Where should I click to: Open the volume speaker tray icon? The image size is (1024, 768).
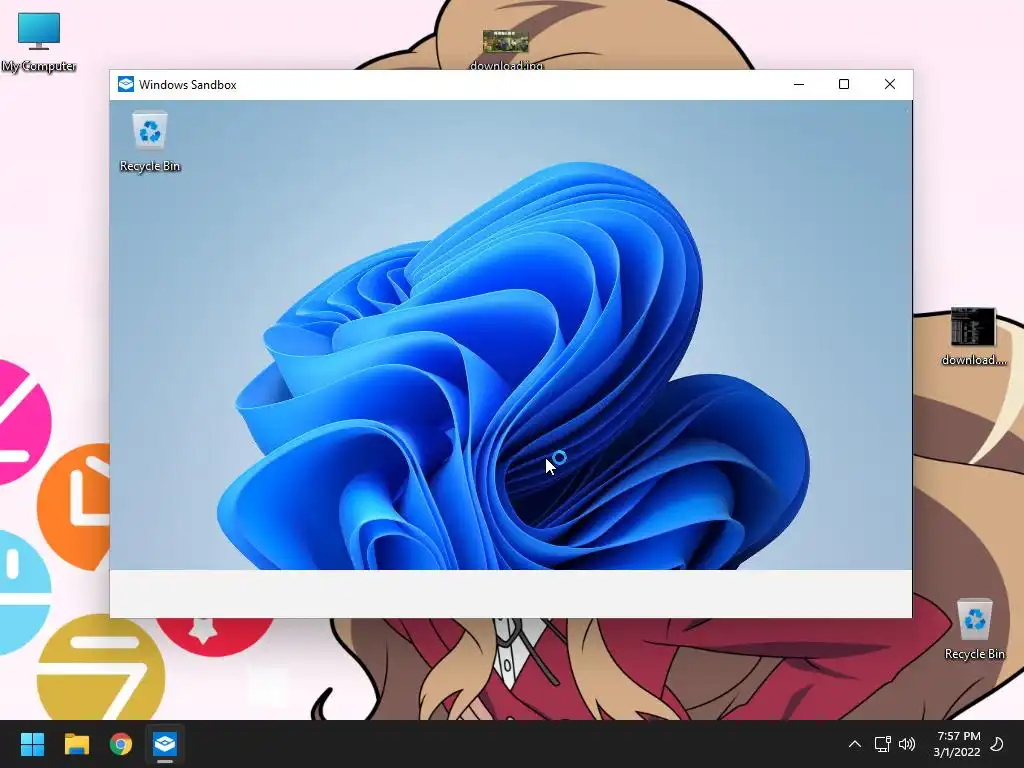[906, 744]
